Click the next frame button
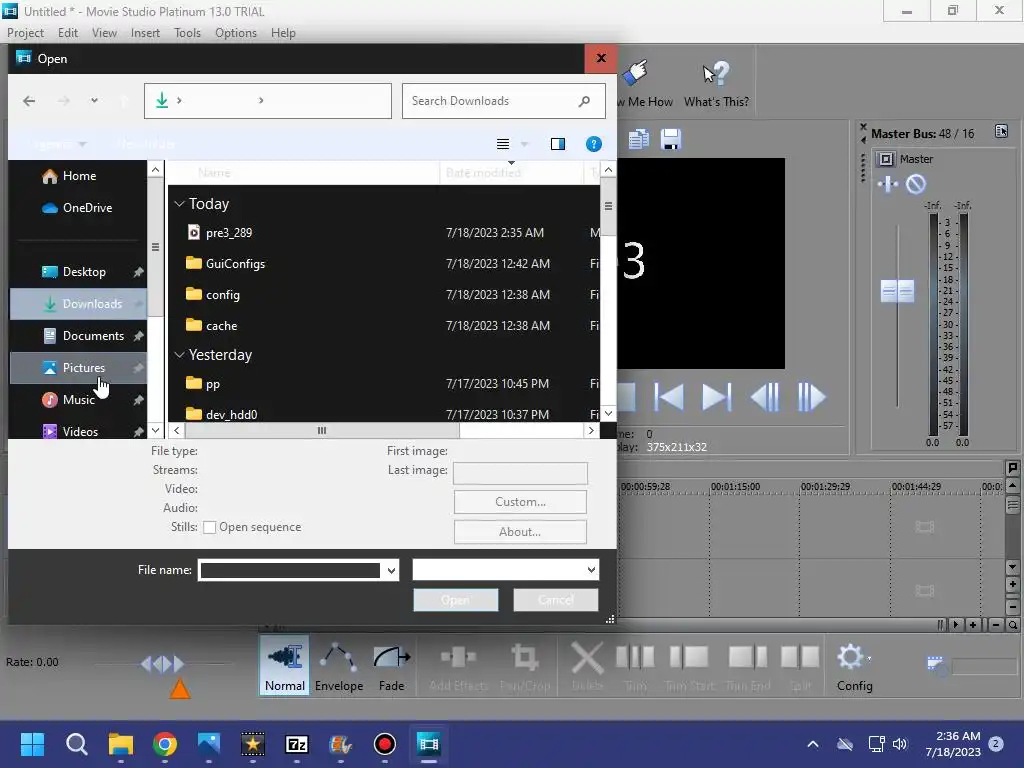 [x=811, y=397]
